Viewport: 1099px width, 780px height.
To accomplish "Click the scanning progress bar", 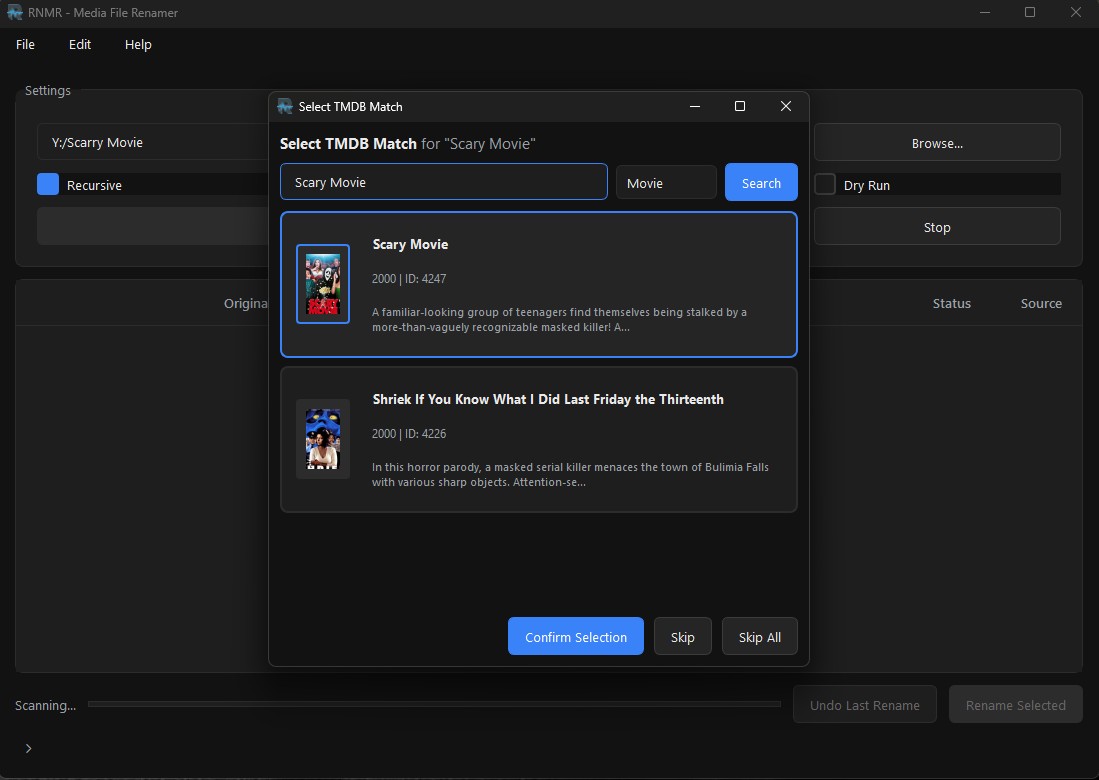I will 434,705.
